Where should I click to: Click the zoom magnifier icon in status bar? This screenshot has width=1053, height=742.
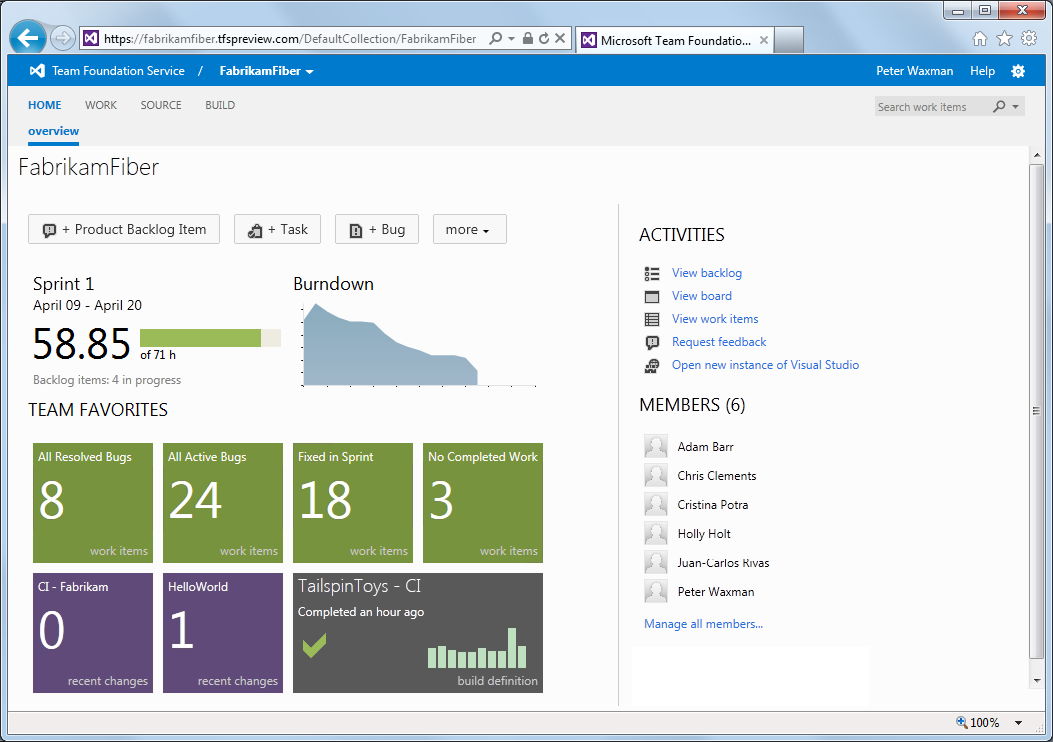pos(962,723)
